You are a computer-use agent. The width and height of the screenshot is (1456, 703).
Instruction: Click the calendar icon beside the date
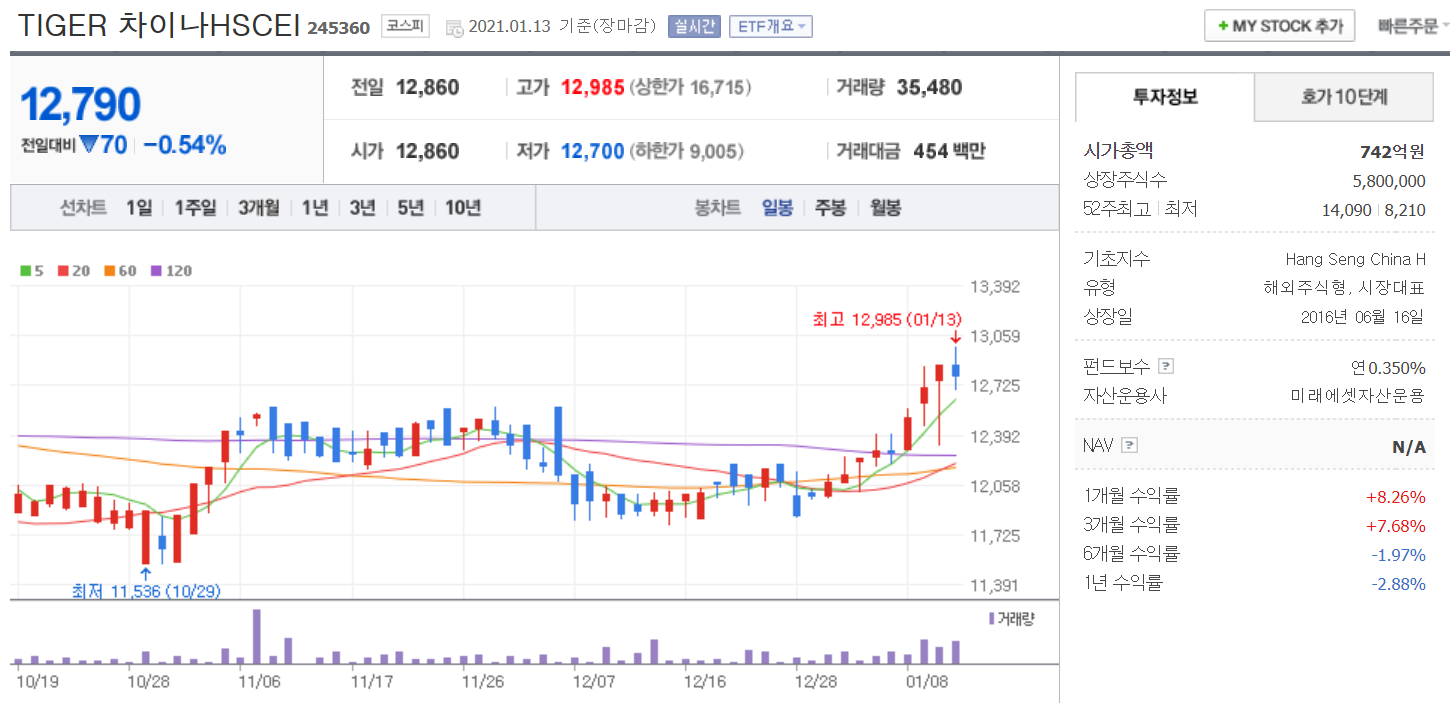point(455,27)
